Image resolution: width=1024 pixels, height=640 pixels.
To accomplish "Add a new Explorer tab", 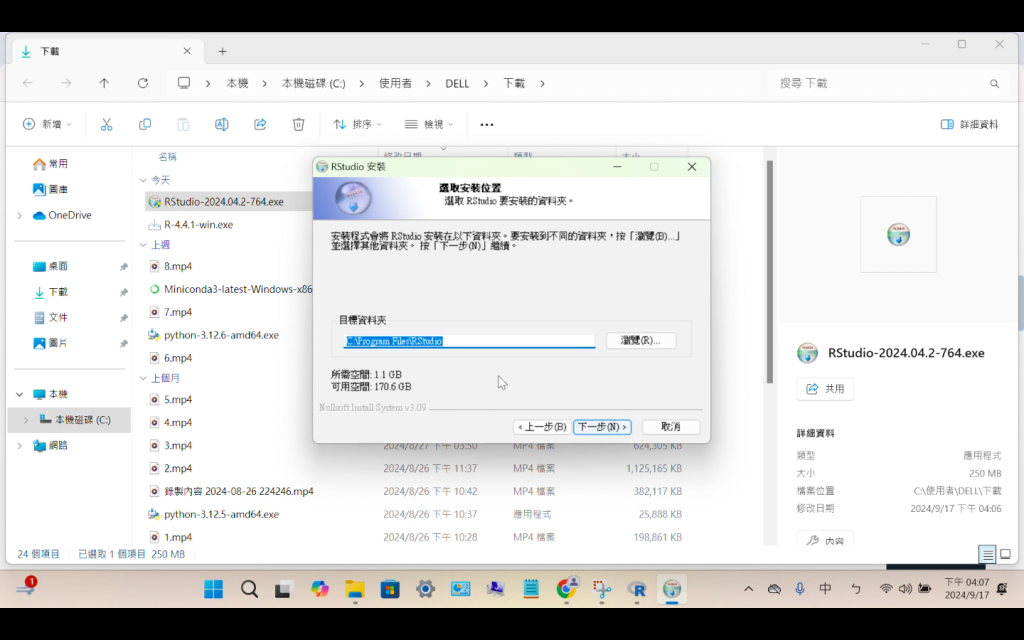I will click(x=222, y=51).
